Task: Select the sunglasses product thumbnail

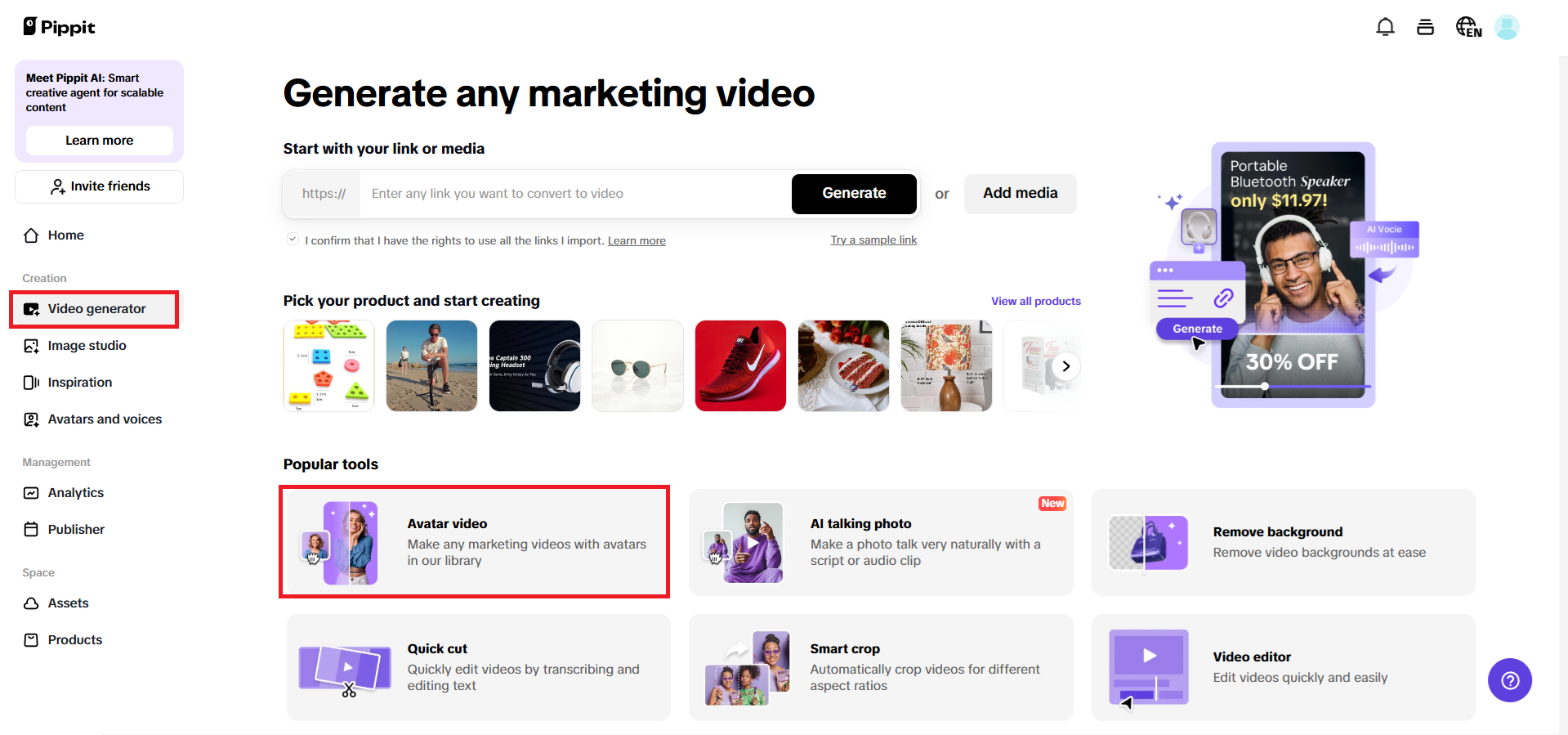Action: point(637,365)
